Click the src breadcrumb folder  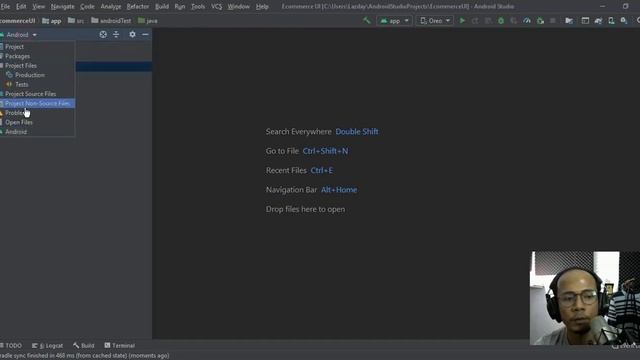tap(76, 21)
